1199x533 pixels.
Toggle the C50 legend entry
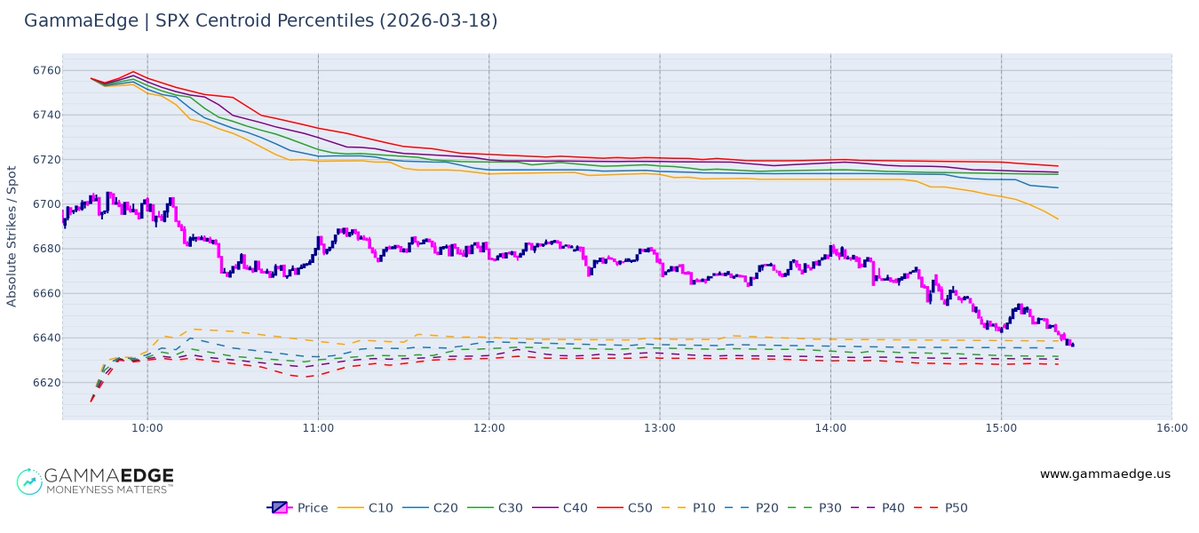pos(624,508)
